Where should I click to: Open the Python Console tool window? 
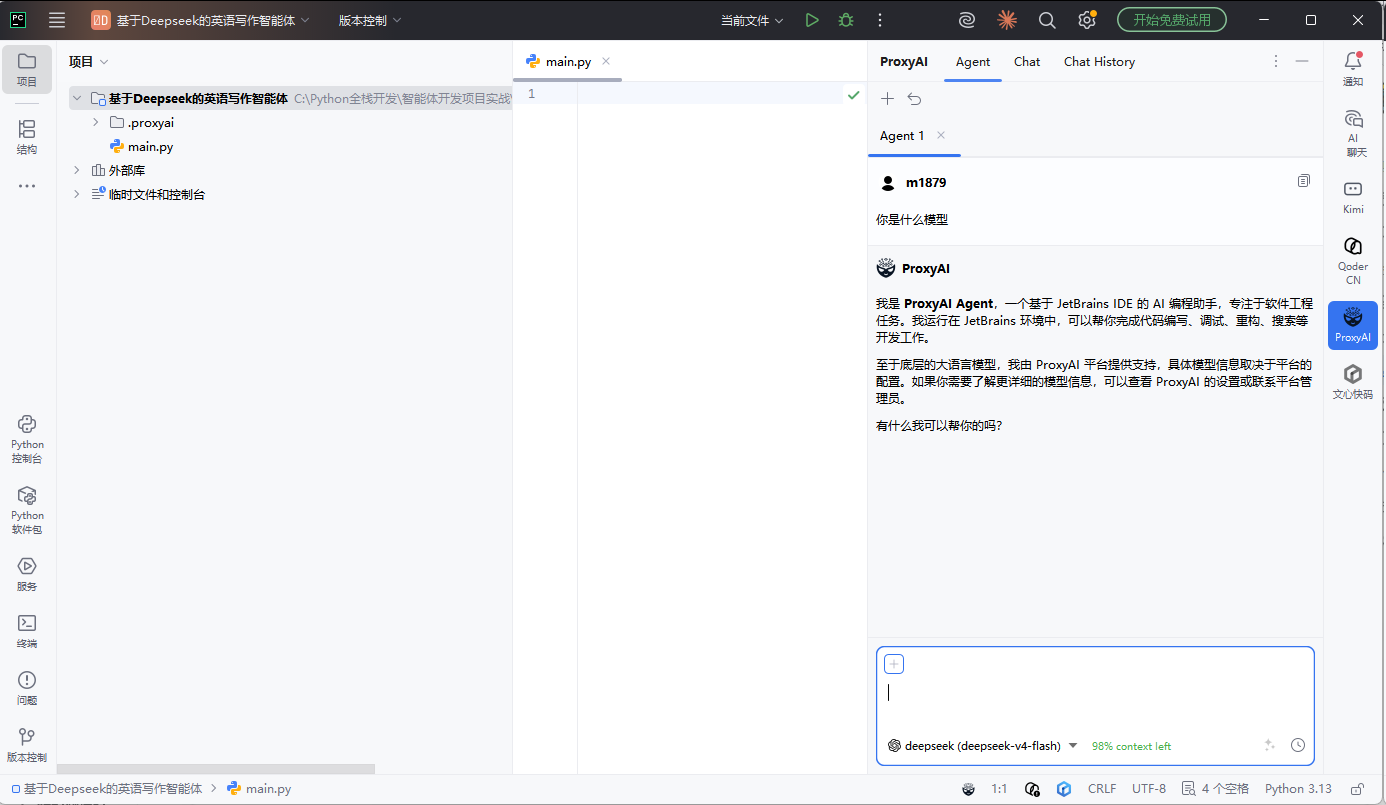point(27,439)
